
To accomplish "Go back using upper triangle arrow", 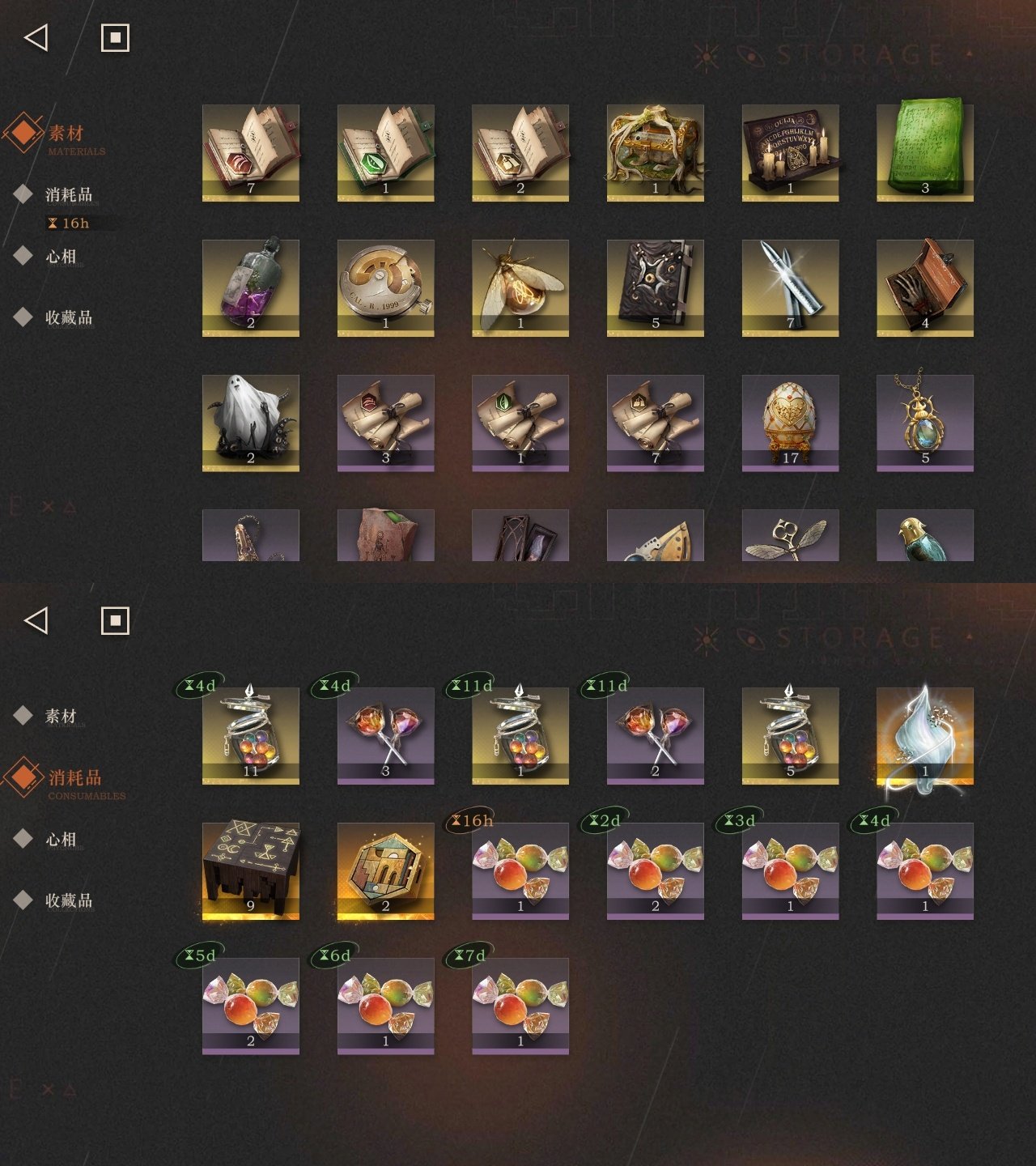I will point(36,37).
